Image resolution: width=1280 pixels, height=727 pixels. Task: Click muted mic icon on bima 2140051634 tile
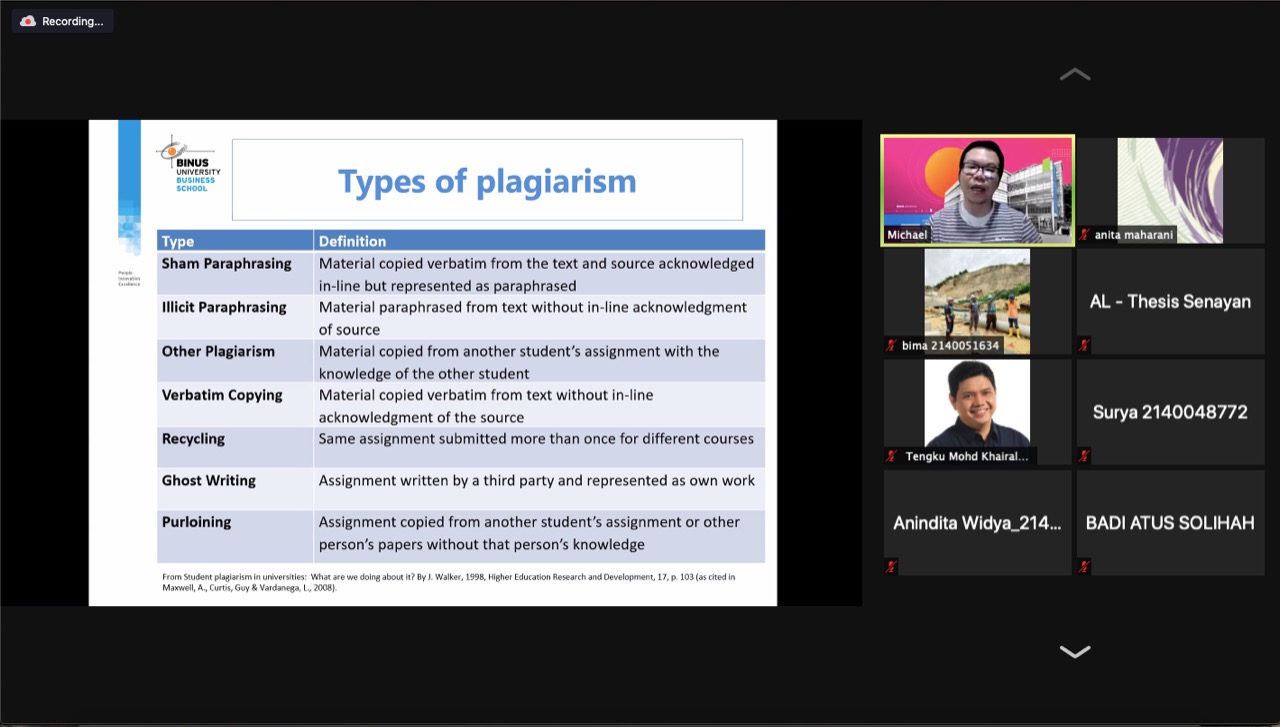(891, 345)
